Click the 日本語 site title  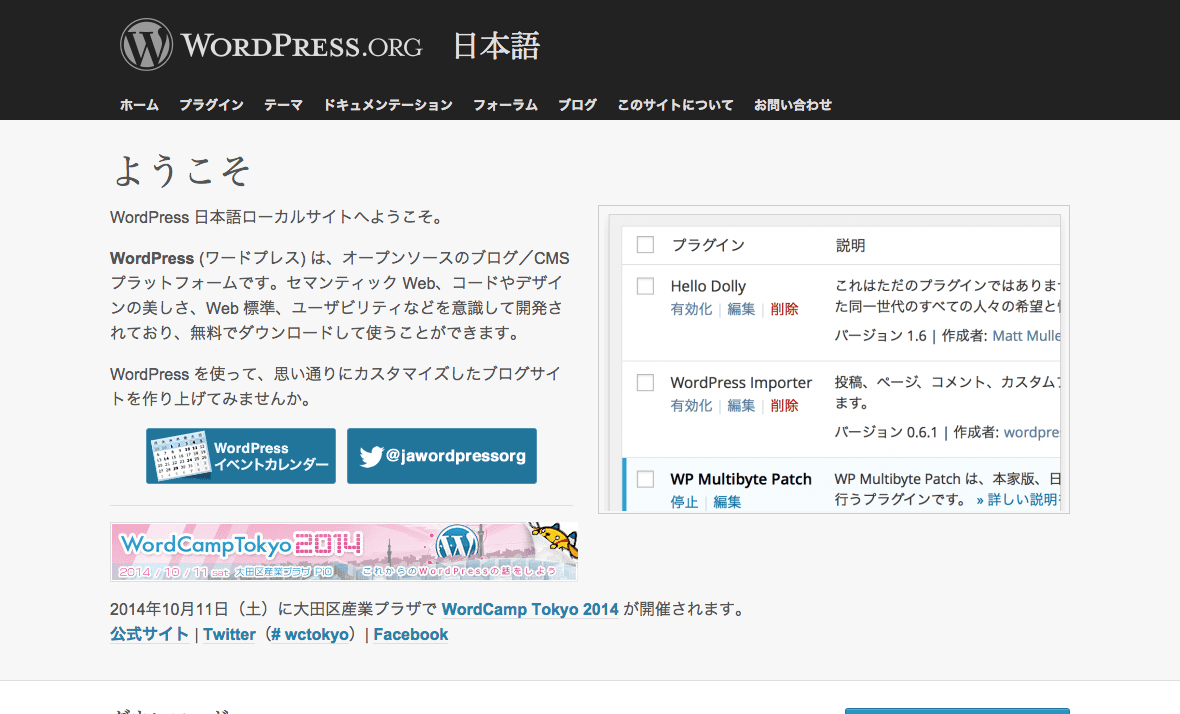click(x=496, y=46)
